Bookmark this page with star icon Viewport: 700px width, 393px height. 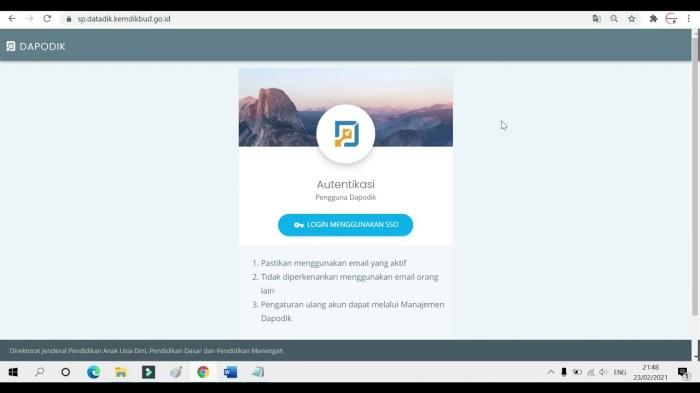pos(631,19)
